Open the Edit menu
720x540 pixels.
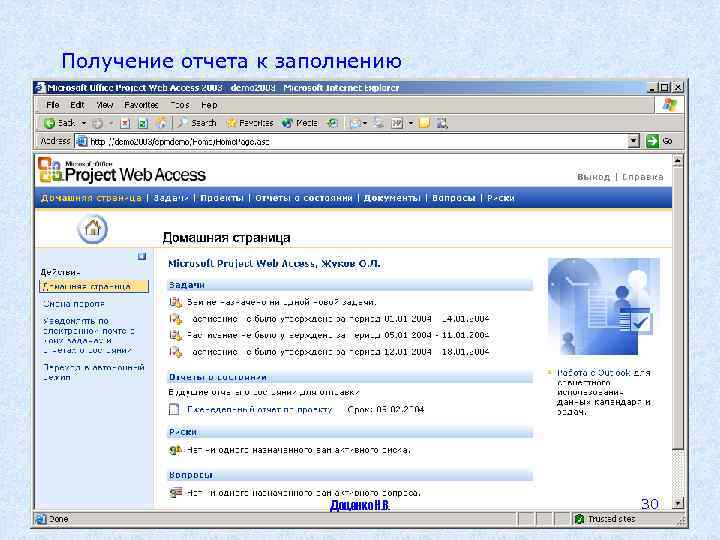(77, 105)
